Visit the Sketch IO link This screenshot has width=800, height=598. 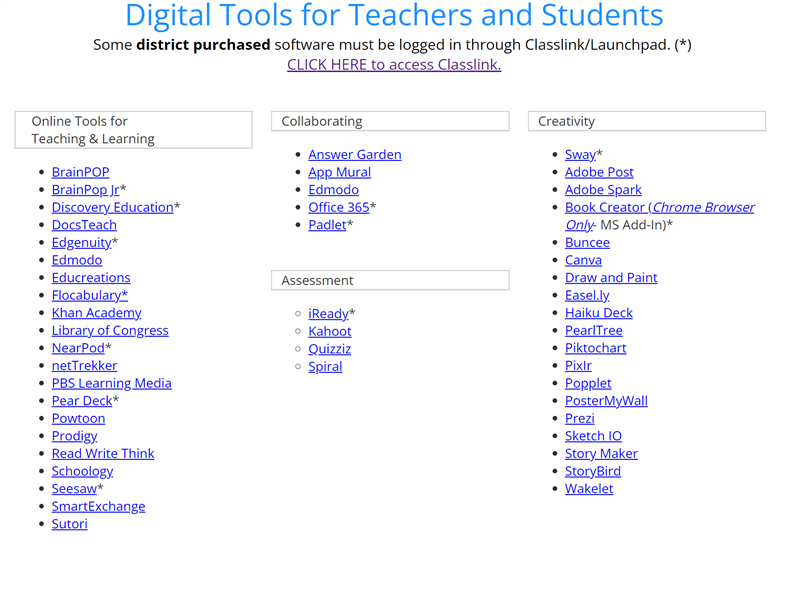[x=593, y=436]
